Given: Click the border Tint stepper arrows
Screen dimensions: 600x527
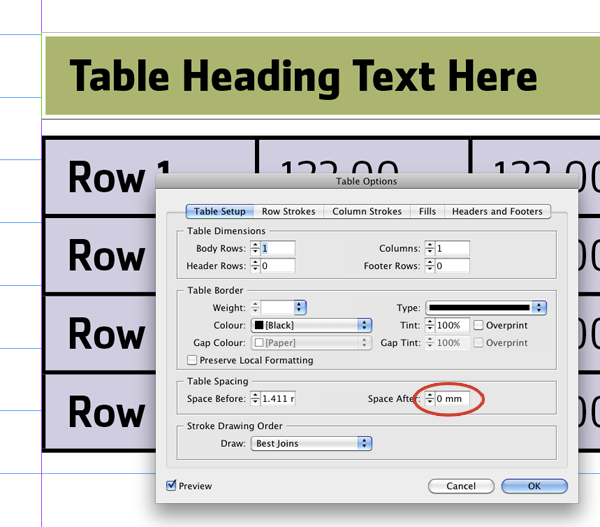Looking at the screenshot, I should pos(430,325).
